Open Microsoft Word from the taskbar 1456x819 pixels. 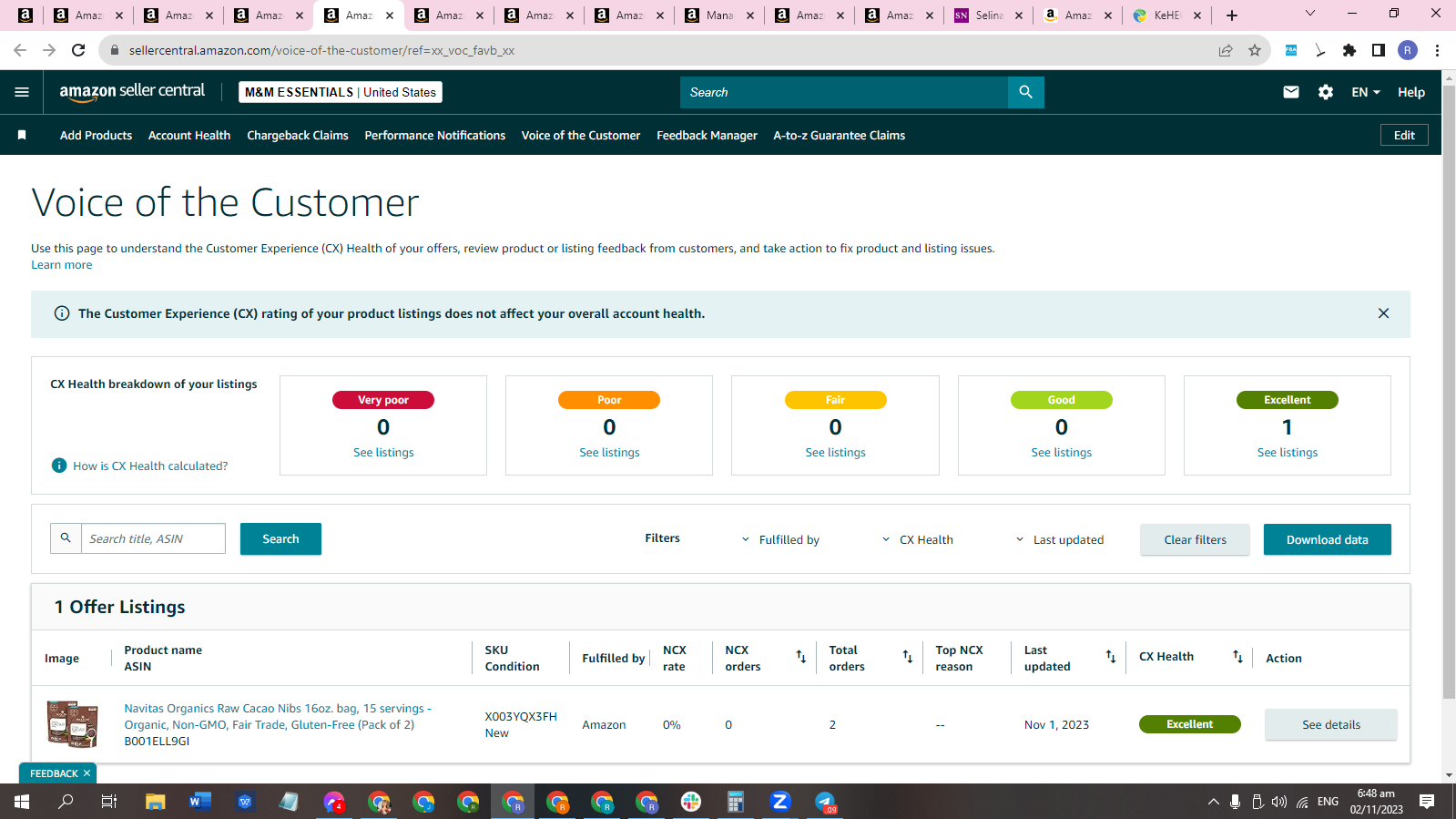[x=200, y=802]
